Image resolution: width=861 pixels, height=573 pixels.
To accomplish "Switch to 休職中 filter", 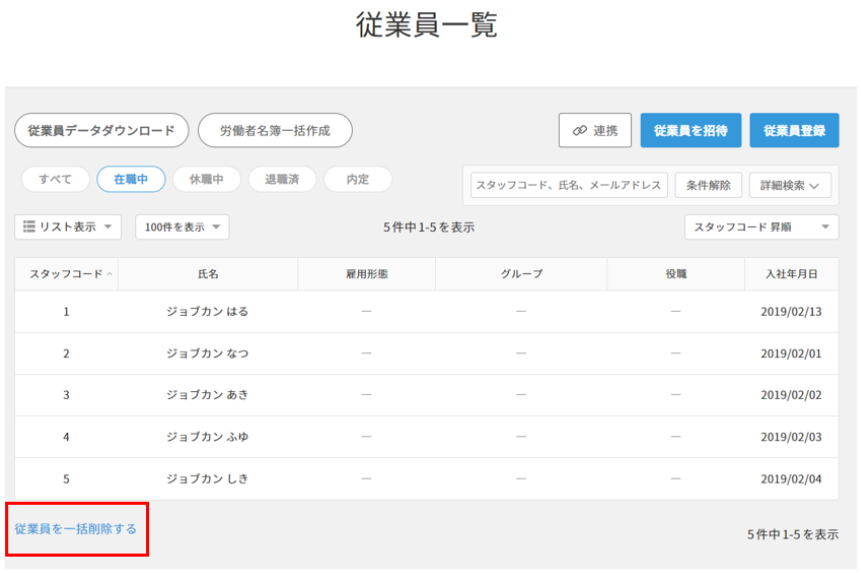I will (207, 179).
